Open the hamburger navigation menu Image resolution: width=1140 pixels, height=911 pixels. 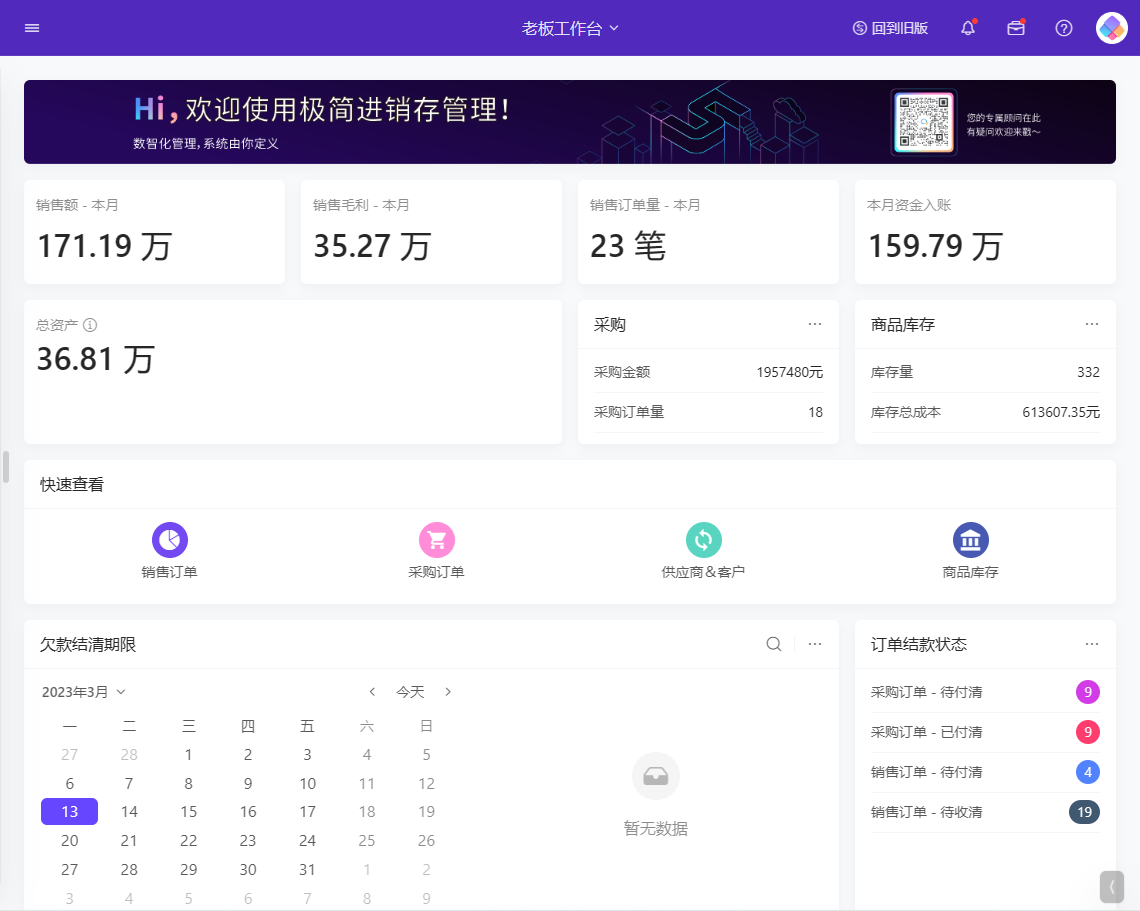coord(31,27)
